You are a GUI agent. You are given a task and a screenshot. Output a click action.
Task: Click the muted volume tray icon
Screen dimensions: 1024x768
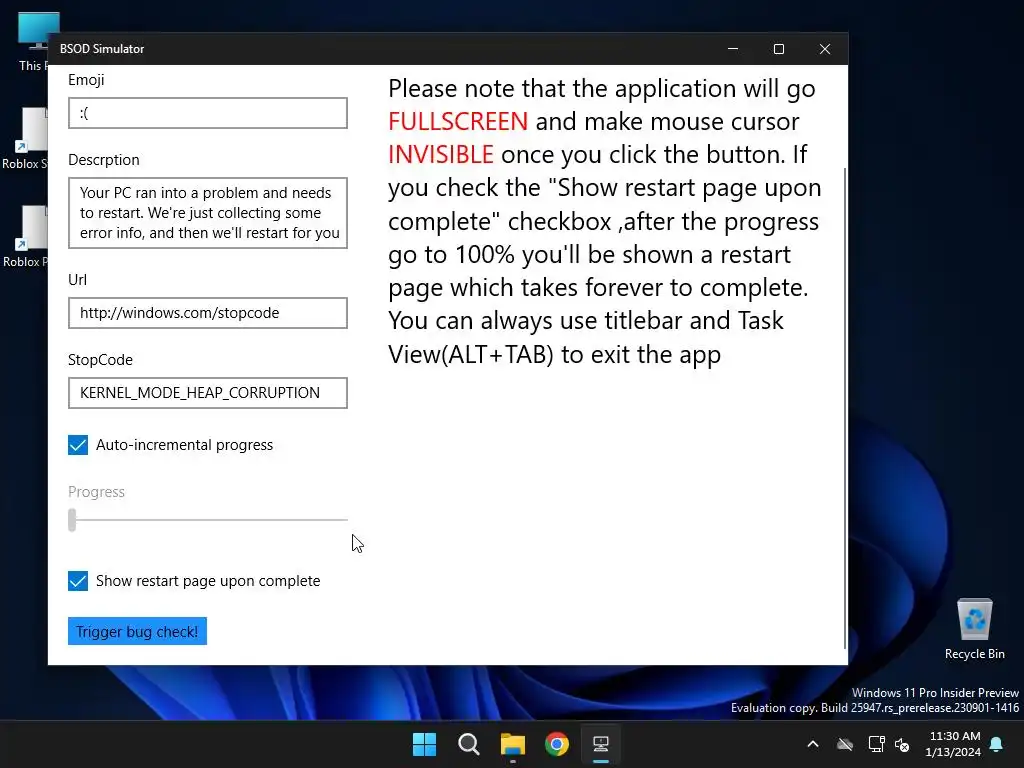[903, 744]
